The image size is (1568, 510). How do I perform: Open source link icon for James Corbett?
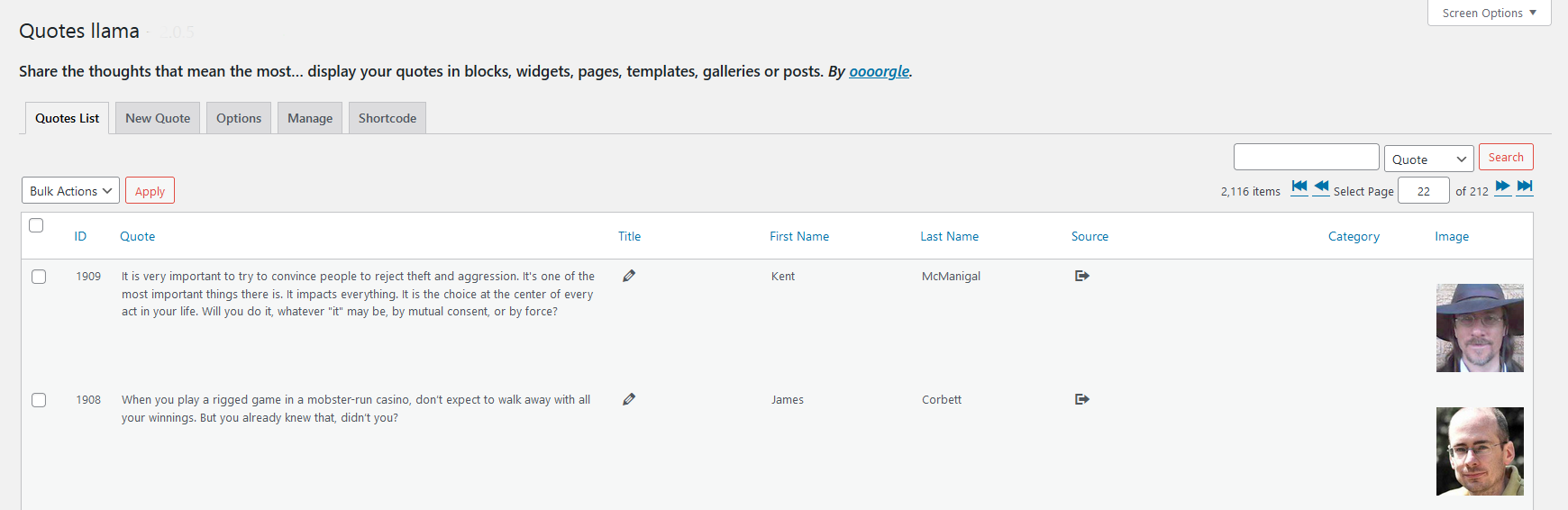pos(1082,399)
